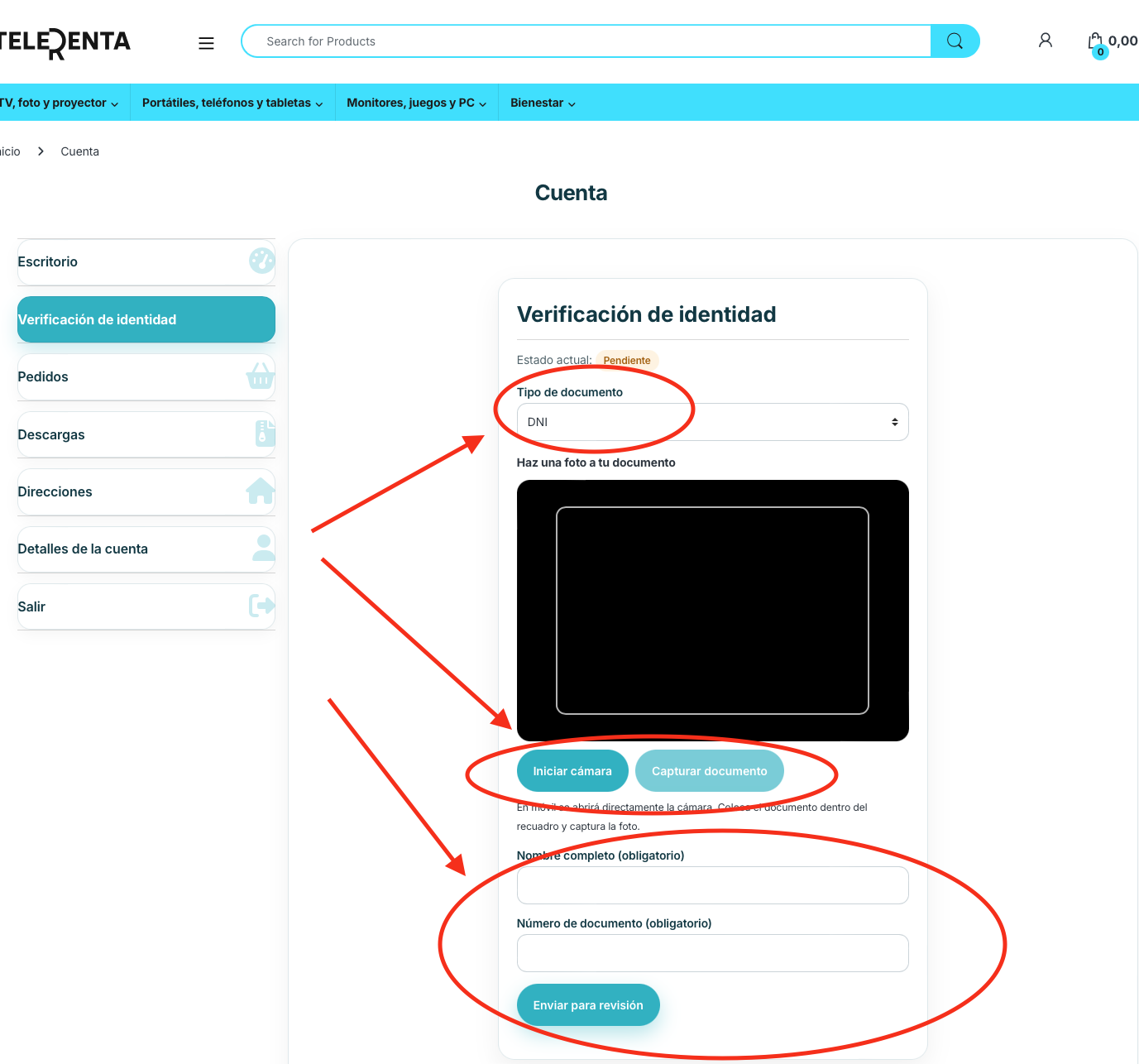Click the search magnifier button
Image resolution: width=1139 pixels, height=1064 pixels.
955,41
